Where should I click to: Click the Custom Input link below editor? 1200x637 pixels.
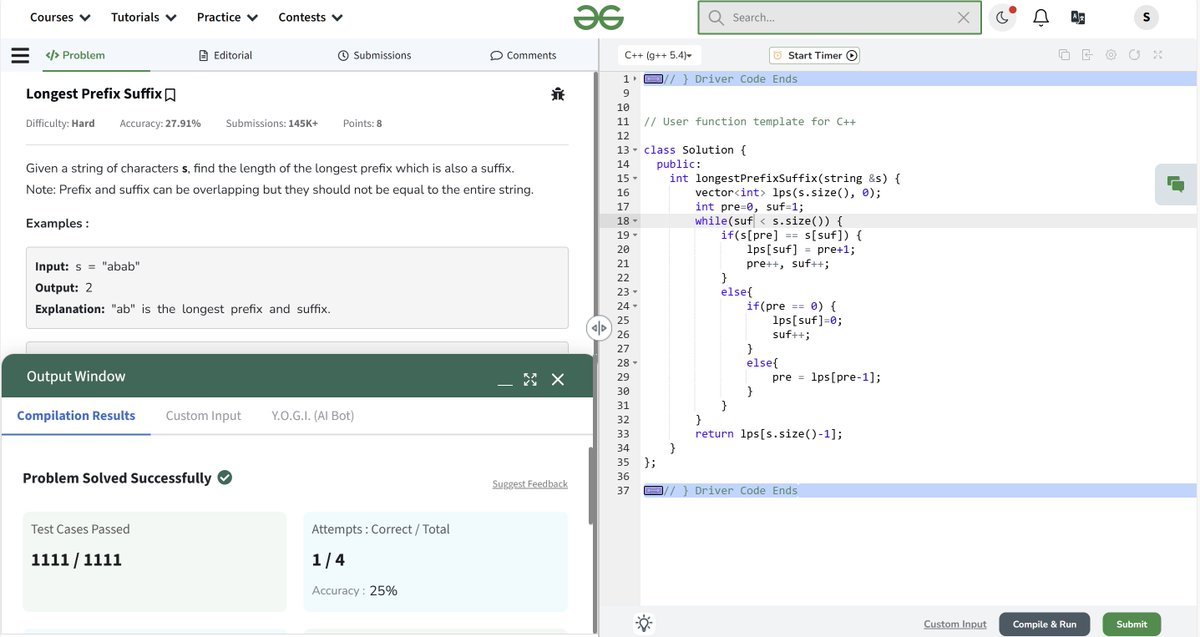click(x=955, y=624)
